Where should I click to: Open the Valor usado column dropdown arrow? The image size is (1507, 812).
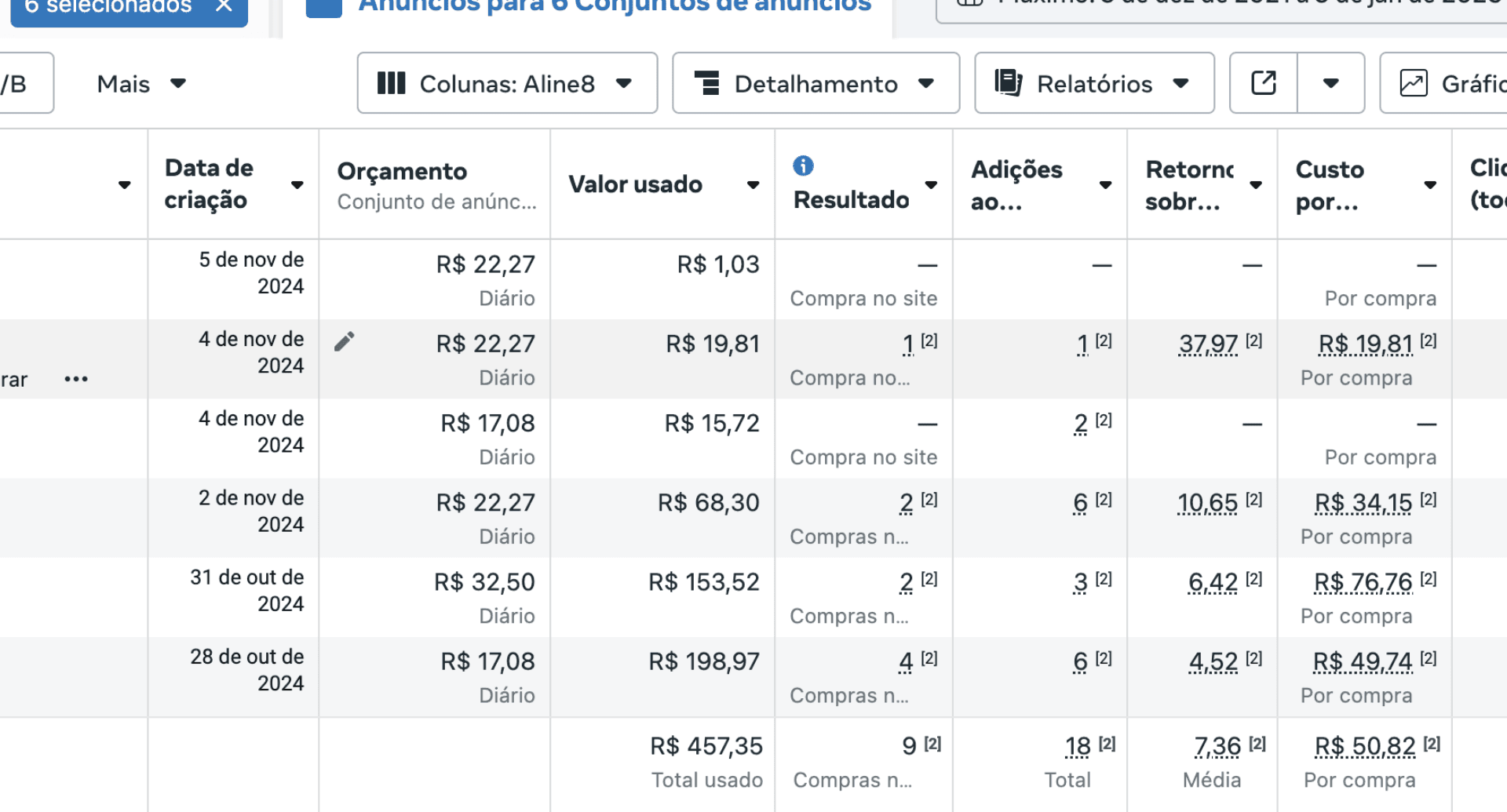[753, 185]
